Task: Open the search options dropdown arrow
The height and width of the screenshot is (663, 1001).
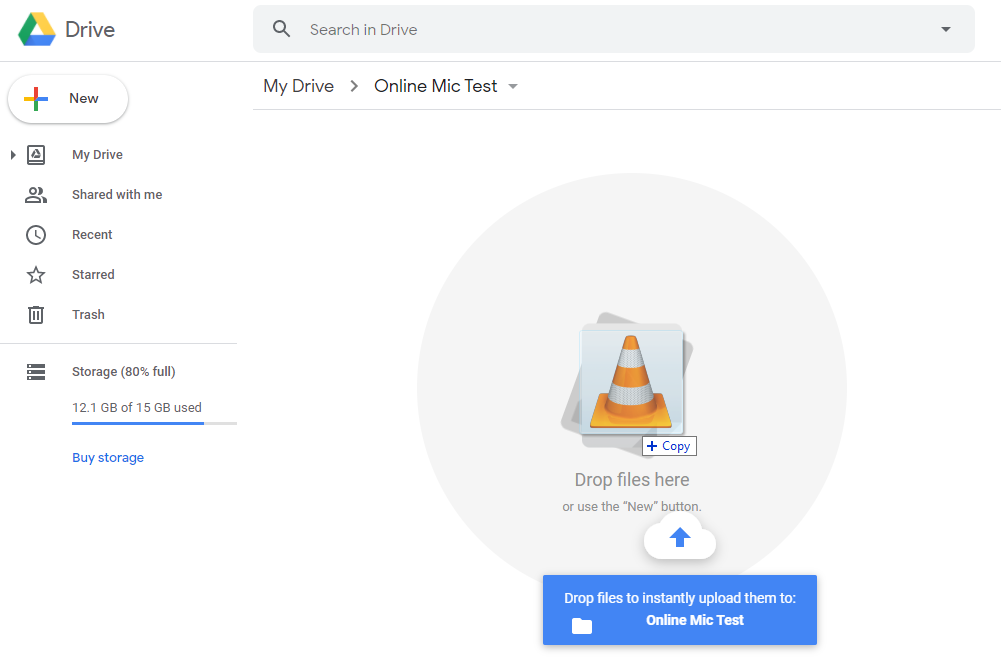Action: coord(945,29)
